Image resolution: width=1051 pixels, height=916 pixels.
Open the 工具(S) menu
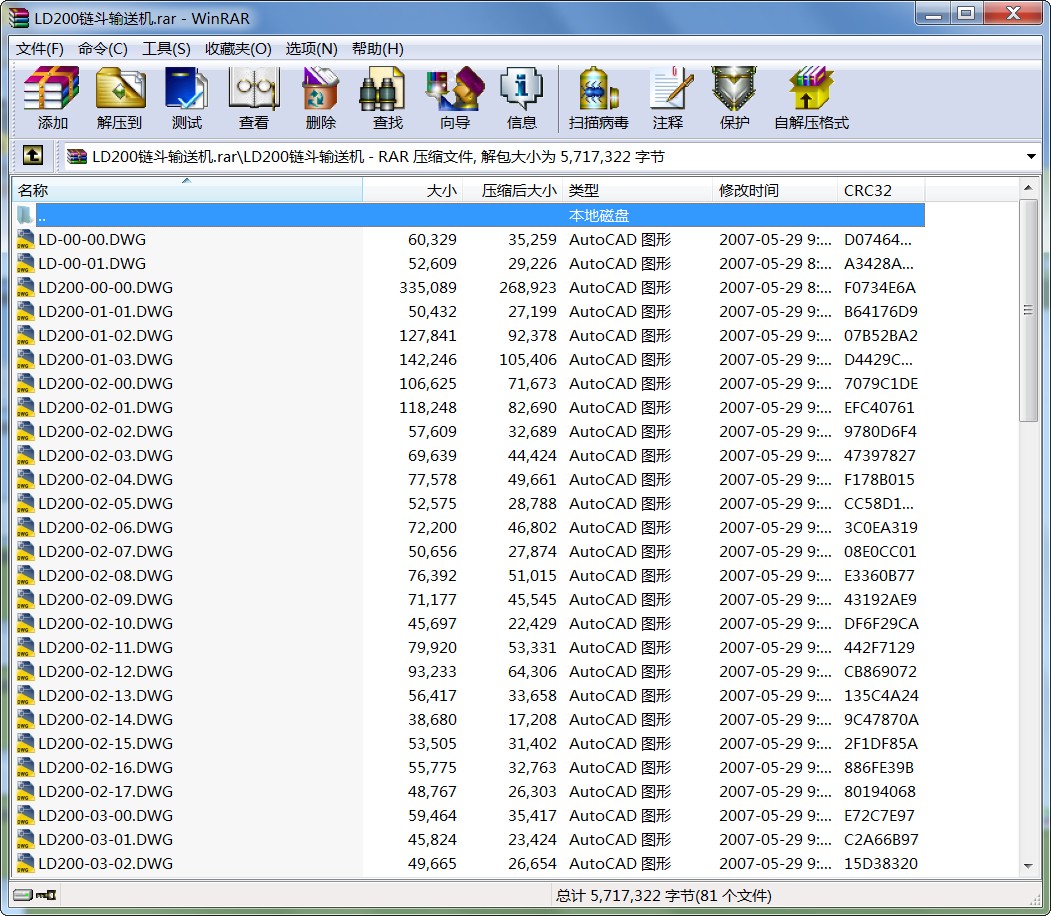pyautogui.click(x=166, y=49)
